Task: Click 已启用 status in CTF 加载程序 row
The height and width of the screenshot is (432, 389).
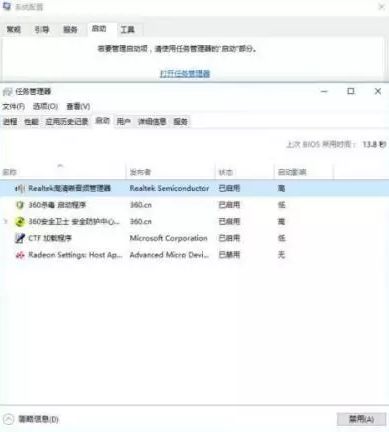Action: tap(229, 238)
